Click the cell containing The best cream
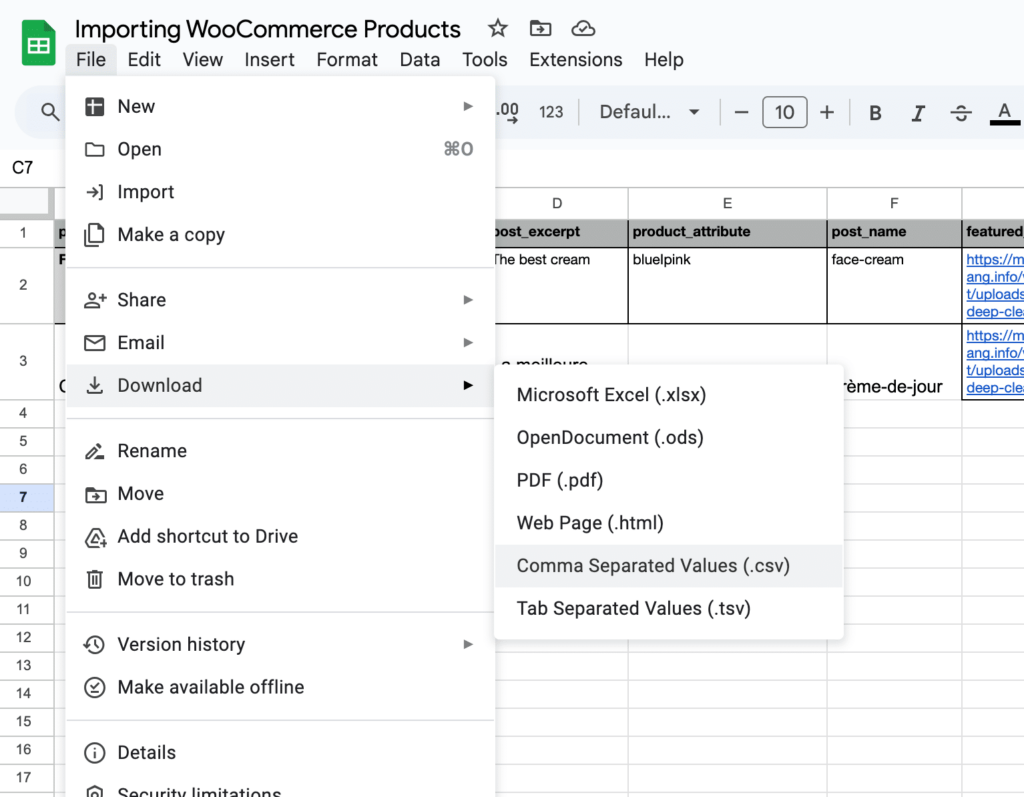 pyautogui.click(x=561, y=285)
